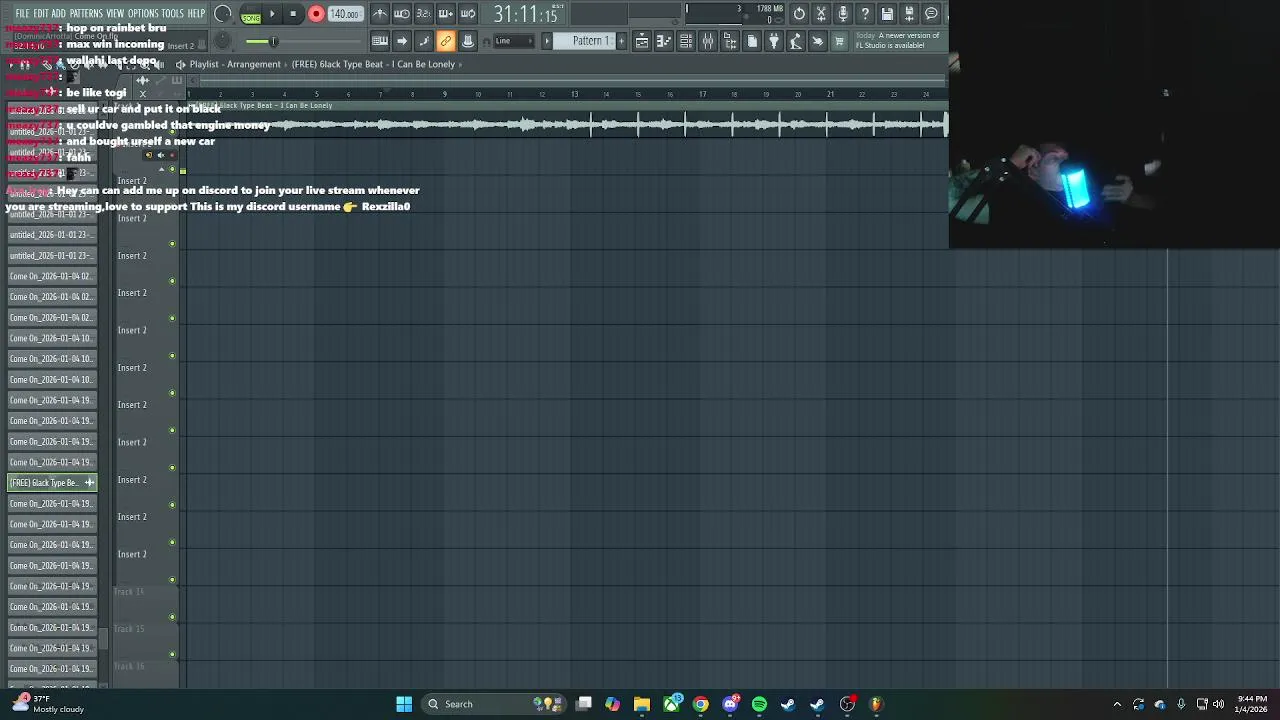Add a new pattern with the plus button
The width and height of the screenshot is (1280, 720).
point(621,41)
